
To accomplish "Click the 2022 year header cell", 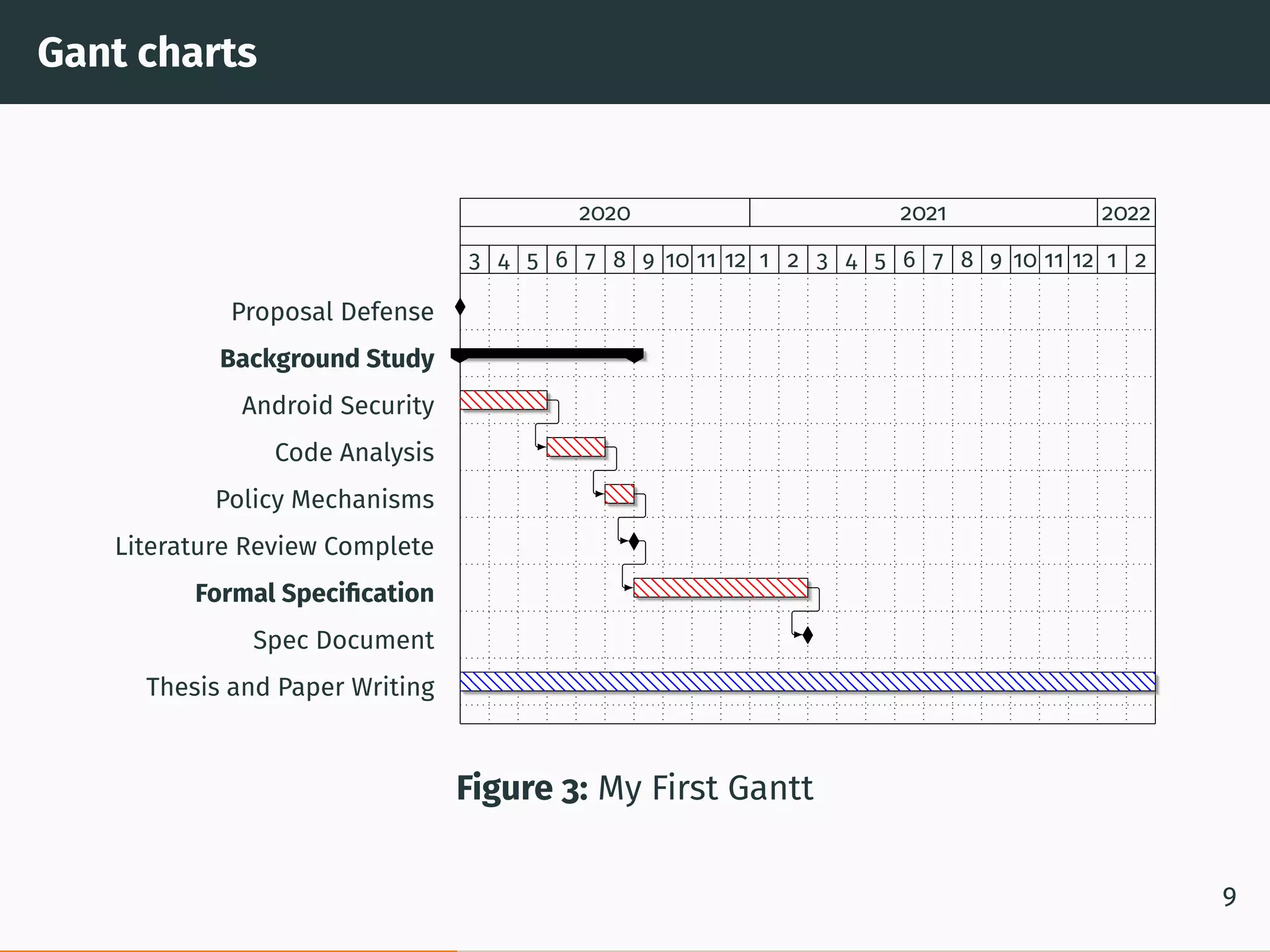I will (x=1126, y=213).
